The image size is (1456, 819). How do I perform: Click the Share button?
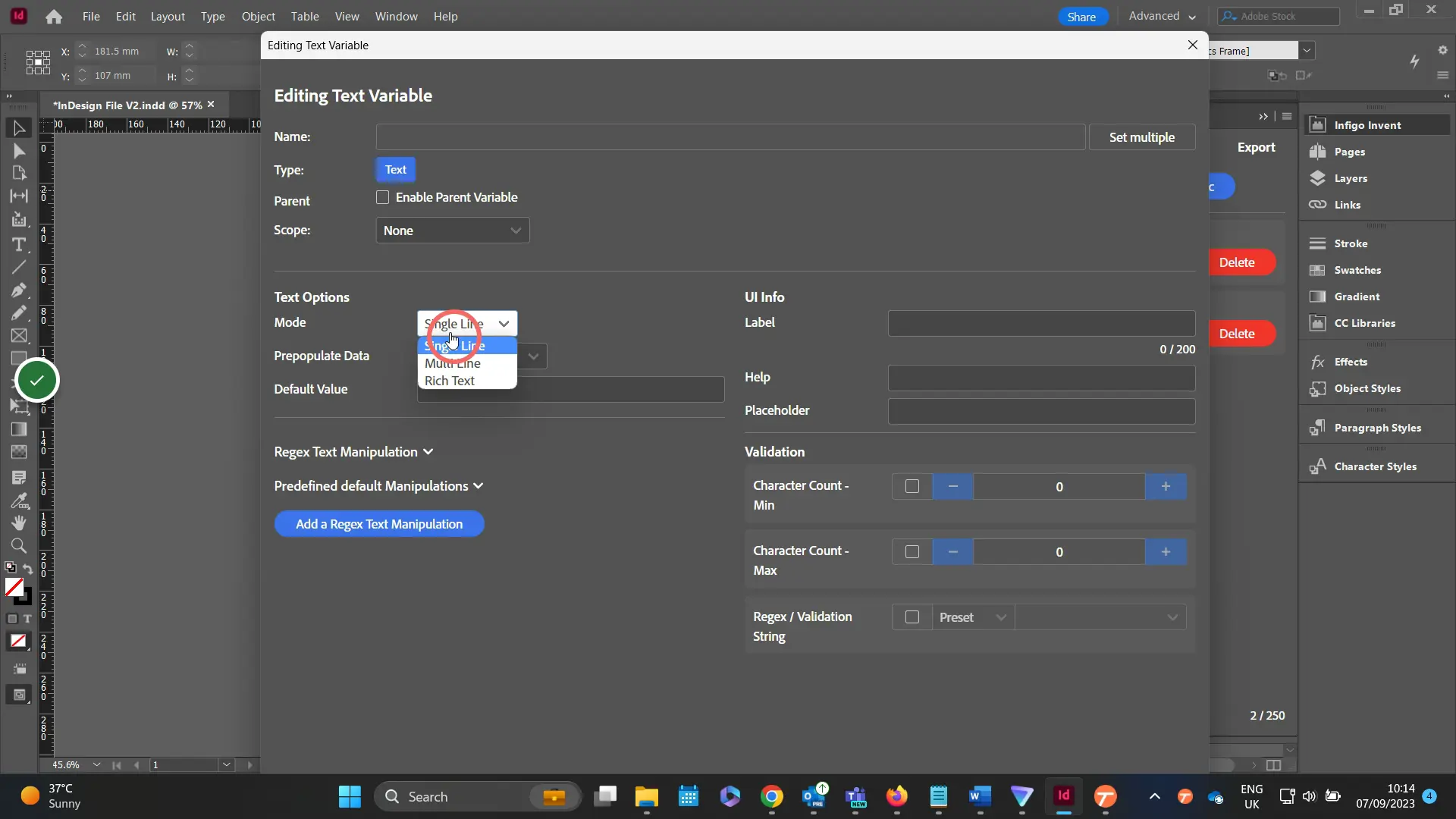(x=1082, y=17)
